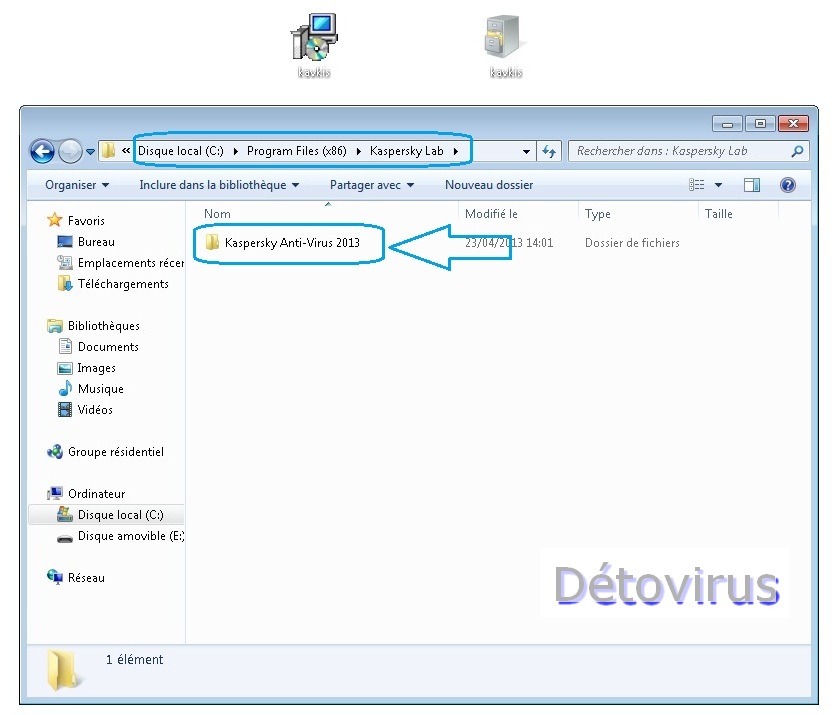The width and height of the screenshot is (834, 715).
Task: Click the Groupe résidentiel icon
Action: (55, 452)
